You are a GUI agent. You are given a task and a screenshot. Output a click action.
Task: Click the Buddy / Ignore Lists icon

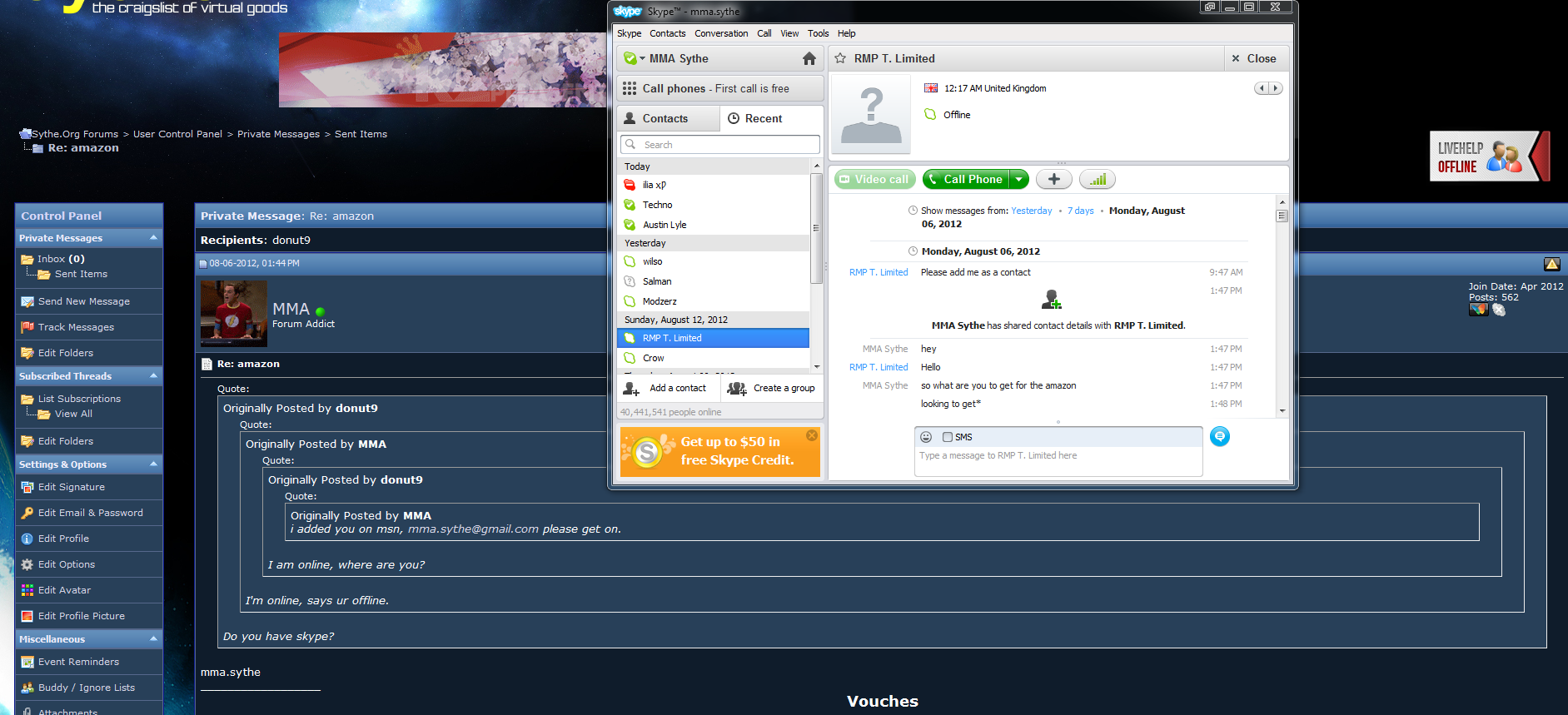click(x=27, y=688)
